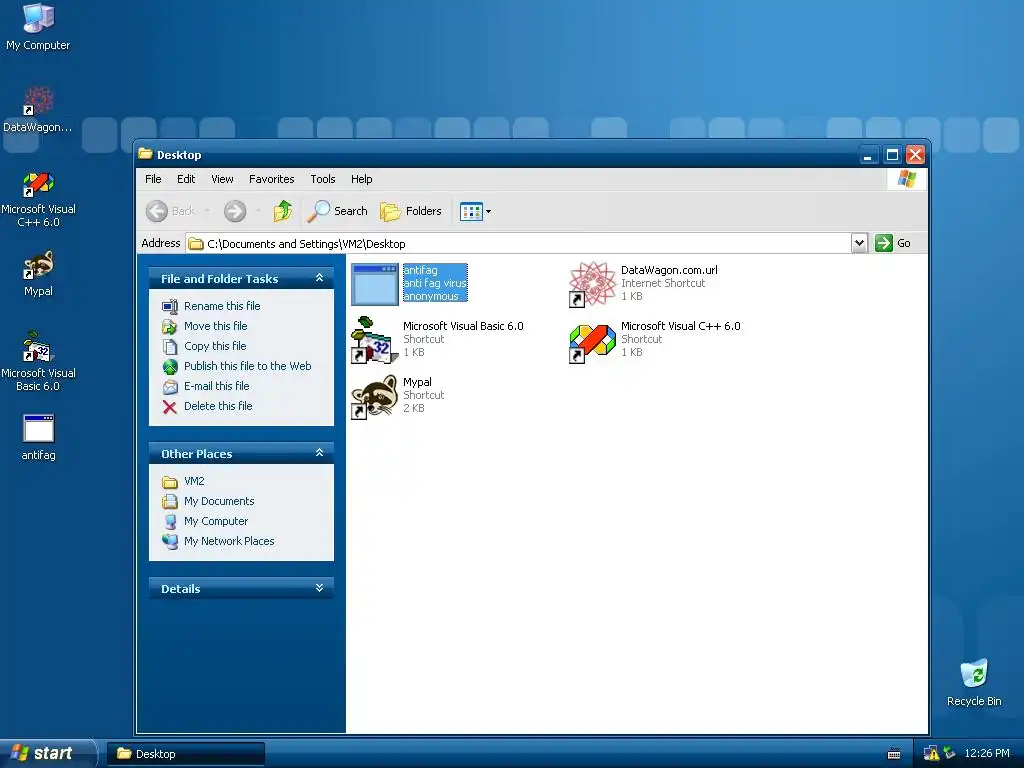Viewport: 1024px width, 768px height.
Task: Select Microsoft Visual Basic 6.0 shortcut in folder
Action: click(x=437, y=340)
